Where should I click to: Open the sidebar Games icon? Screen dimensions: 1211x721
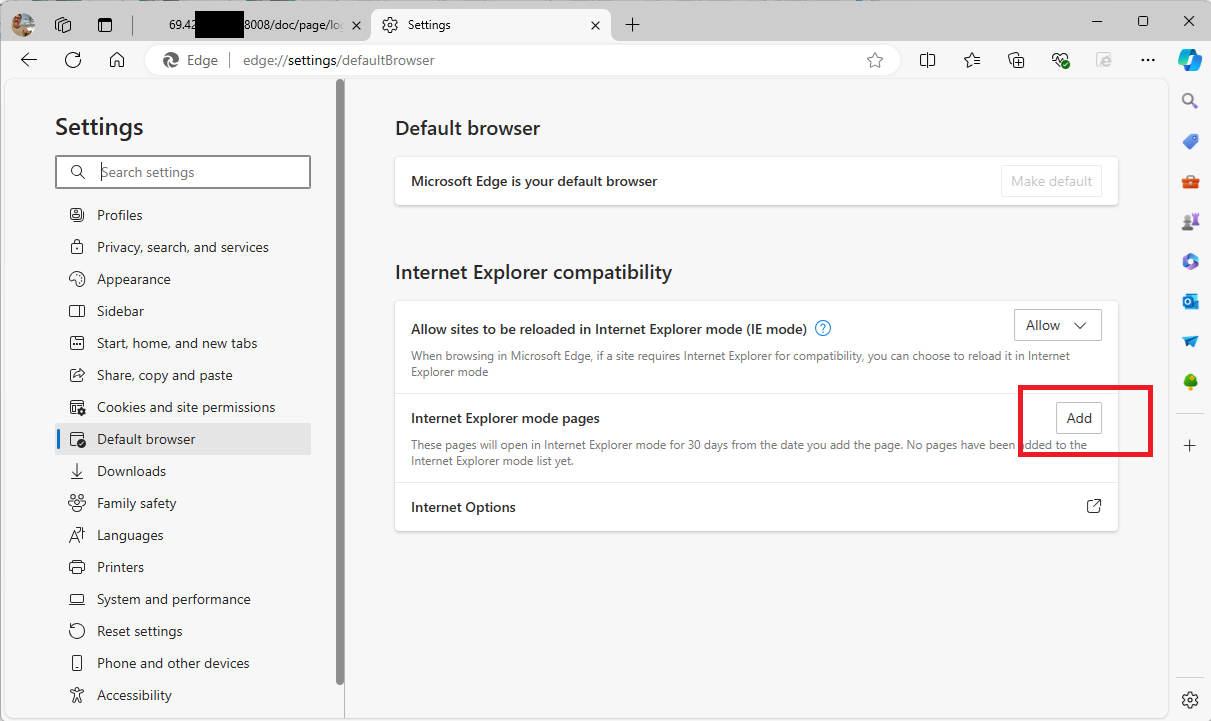pyautogui.click(x=1190, y=221)
